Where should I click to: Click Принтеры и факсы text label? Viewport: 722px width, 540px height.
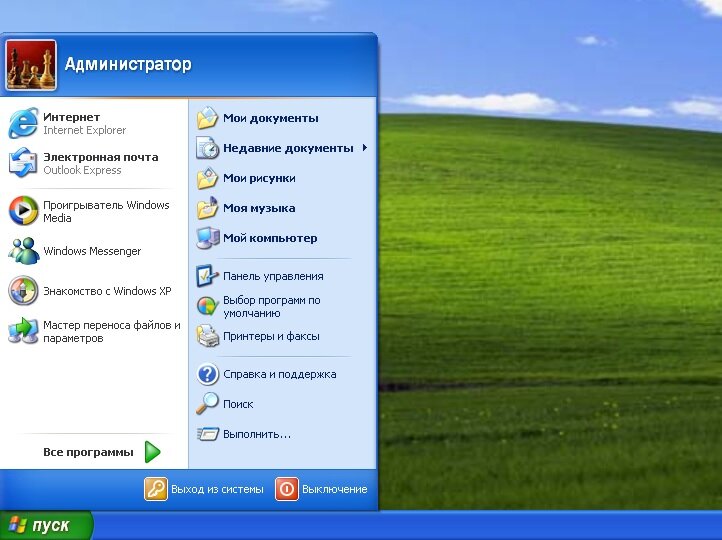[271, 336]
